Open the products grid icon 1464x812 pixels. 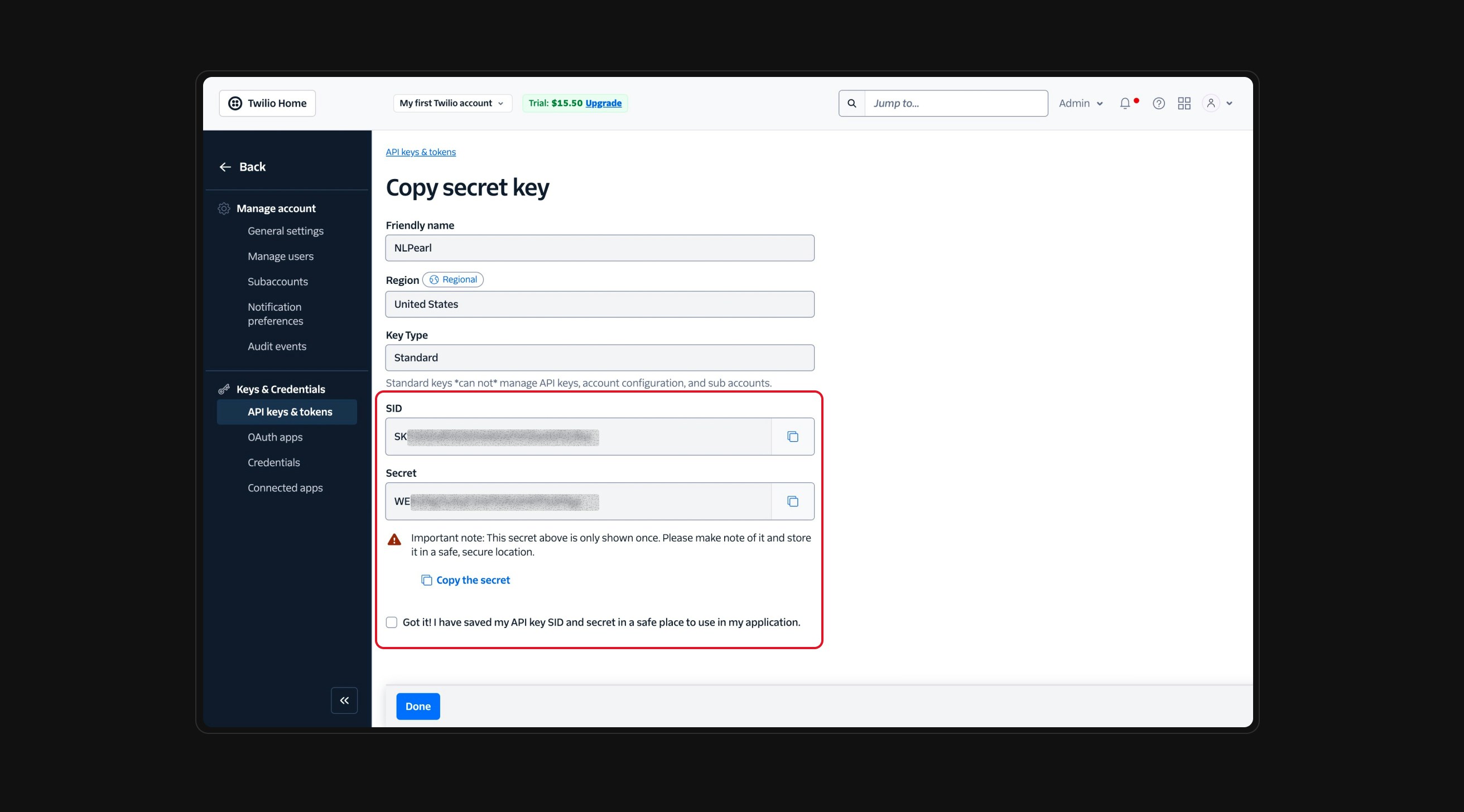pos(1184,103)
